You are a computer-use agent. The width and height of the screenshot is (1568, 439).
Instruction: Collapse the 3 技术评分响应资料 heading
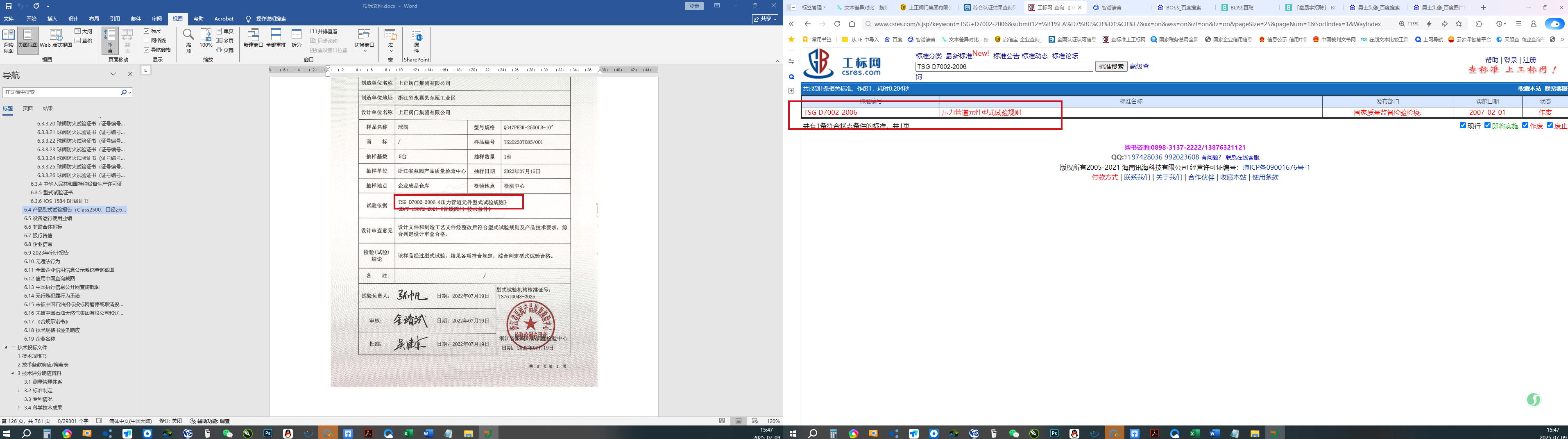pos(13,373)
